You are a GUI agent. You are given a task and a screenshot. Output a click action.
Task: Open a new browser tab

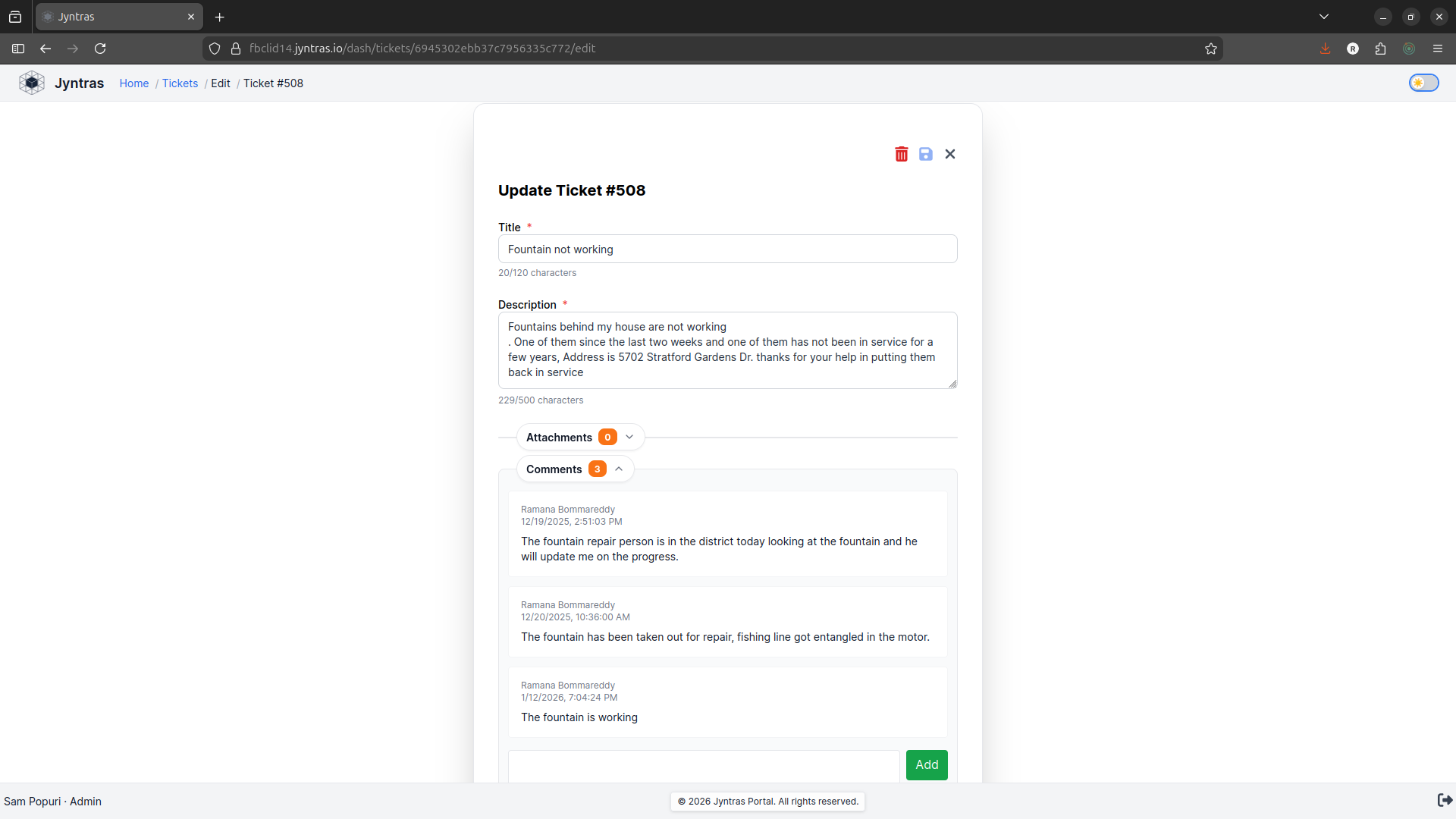click(219, 17)
